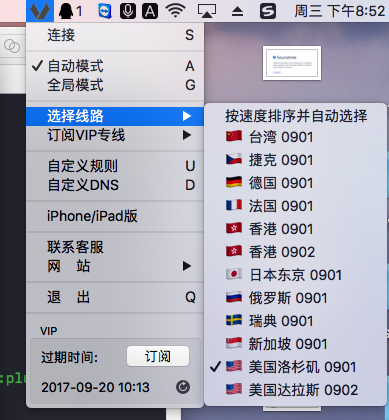
Task: Click the Sourcetree window thumbnail
Action: pyautogui.click(x=292, y=63)
